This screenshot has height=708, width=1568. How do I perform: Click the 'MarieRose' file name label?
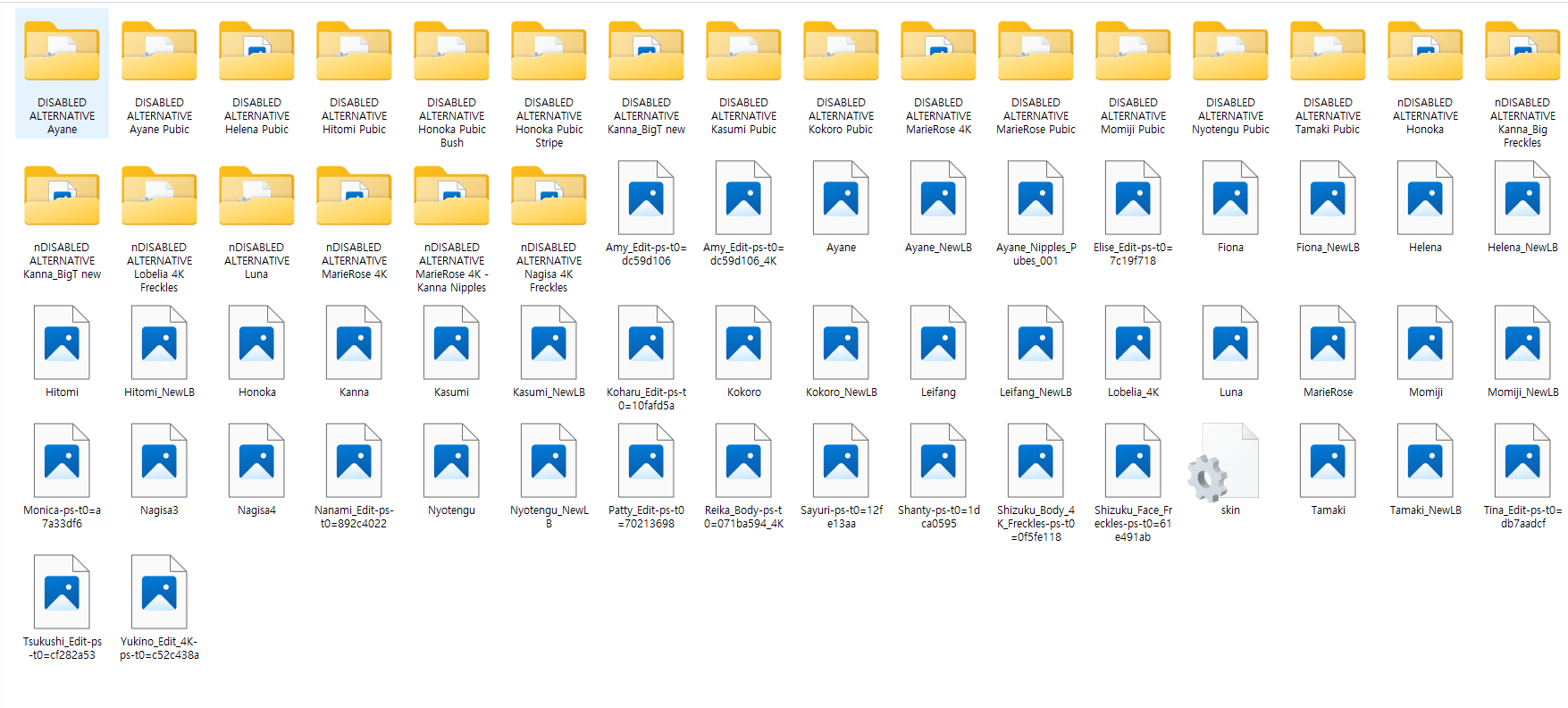coord(1328,392)
